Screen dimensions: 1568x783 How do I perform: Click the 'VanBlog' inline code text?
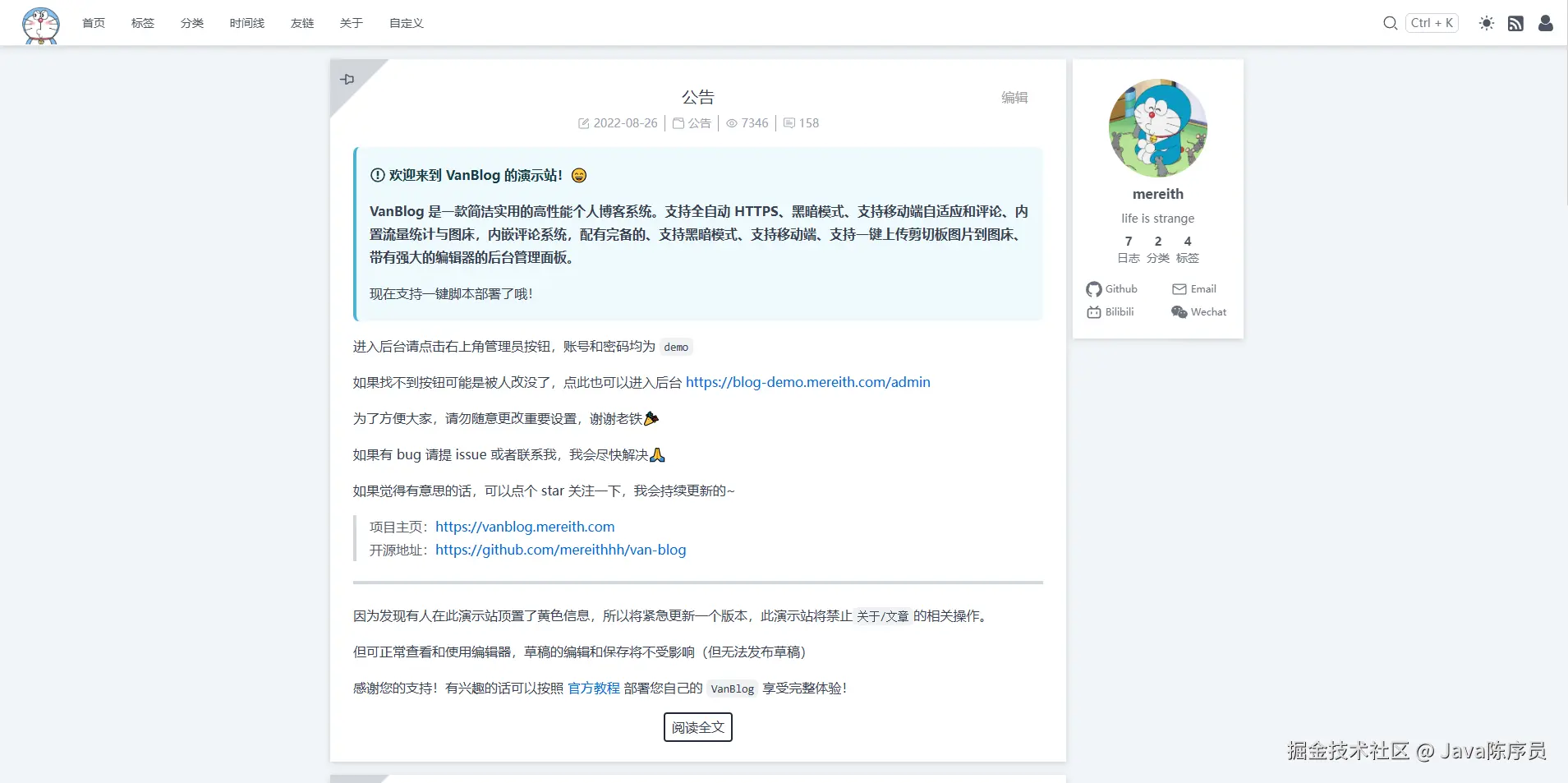733,689
